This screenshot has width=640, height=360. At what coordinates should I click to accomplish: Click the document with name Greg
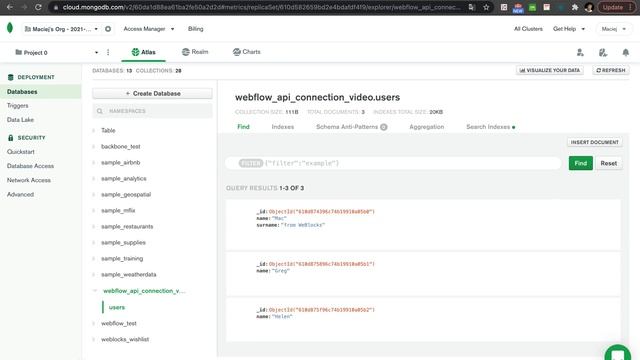pos(423,274)
